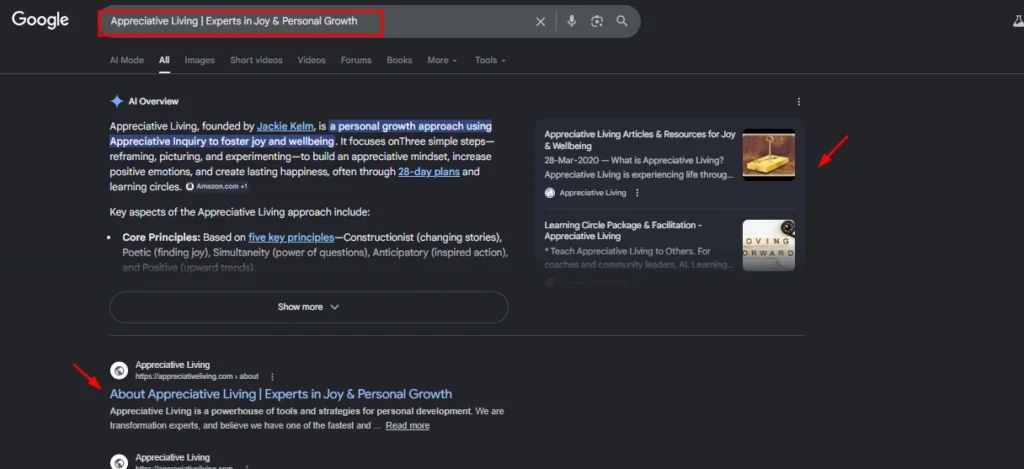The height and width of the screenshot is (469, 1024).
Task: Click Core Principles bullet heading text
Action: (161, 237)
